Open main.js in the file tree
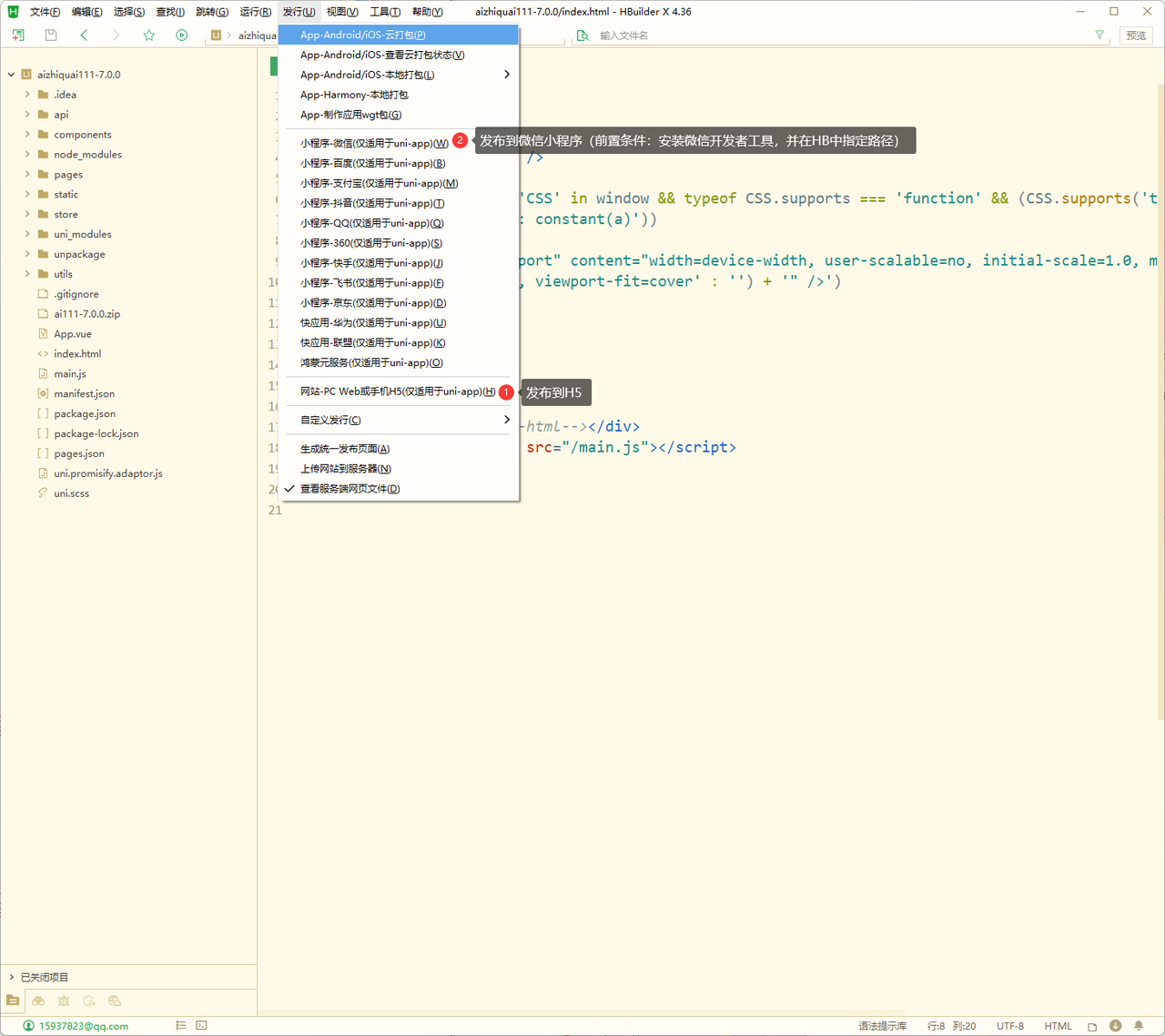This screenshot has width=1165, height=1036. click(x=69, y=374)
